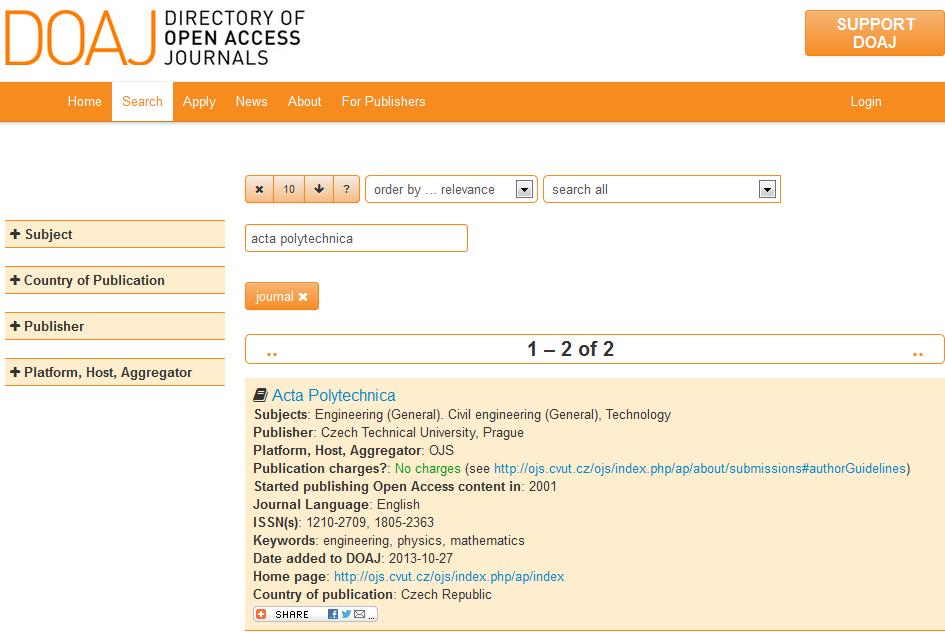Viewport: 945px width, 632px height.
Task: Open the Acta Polytechnica journal title link
Action: tap(333, 395)
